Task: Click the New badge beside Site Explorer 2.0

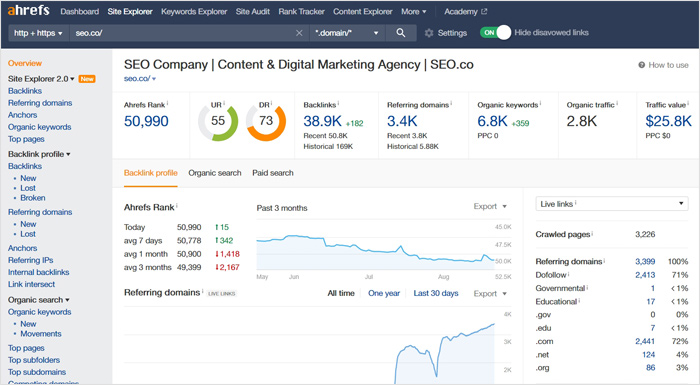Action: click(87, 79)
